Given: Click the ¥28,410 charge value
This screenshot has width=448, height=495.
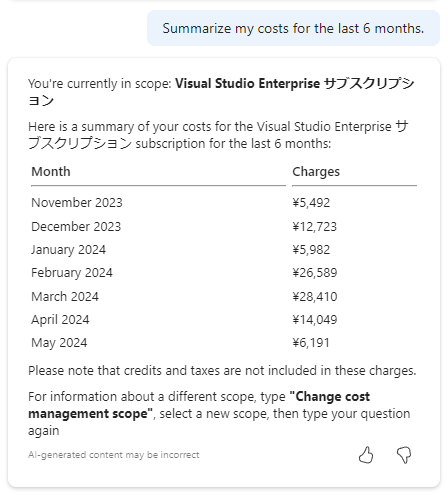Looking at the screenshot, I should click(315, 297).
